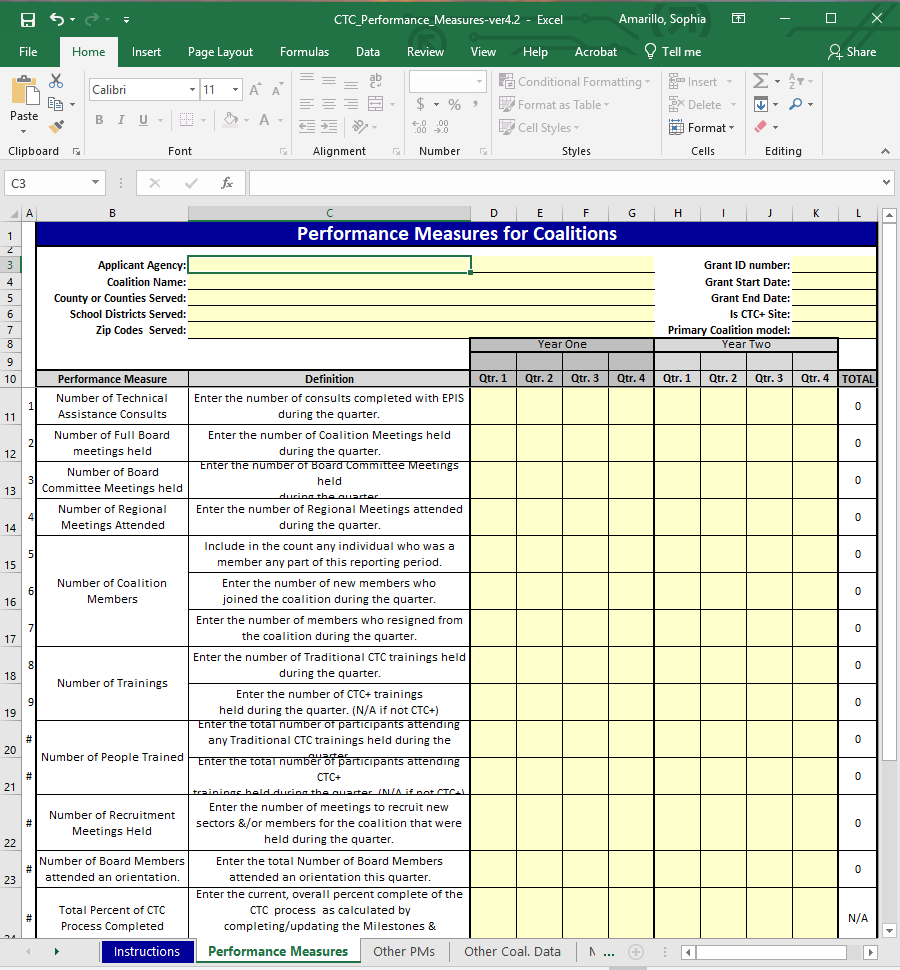
Task: Click the Share button
Action: tap(852, 52)
